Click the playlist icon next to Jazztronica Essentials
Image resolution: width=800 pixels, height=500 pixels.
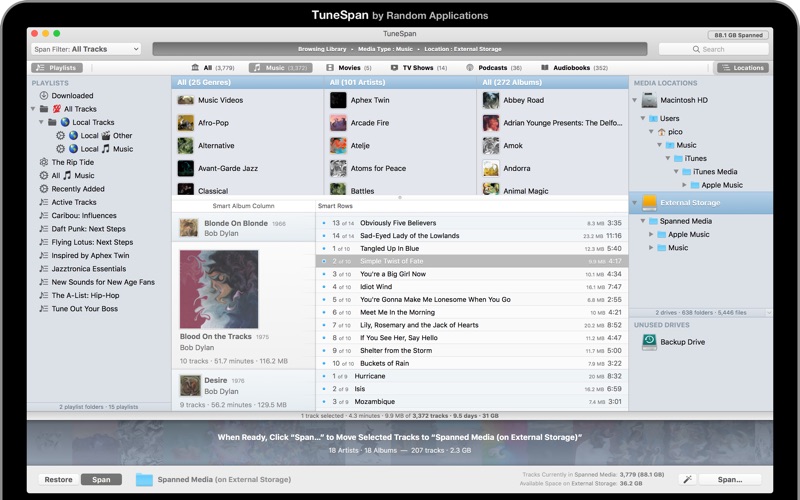point(44,269)
